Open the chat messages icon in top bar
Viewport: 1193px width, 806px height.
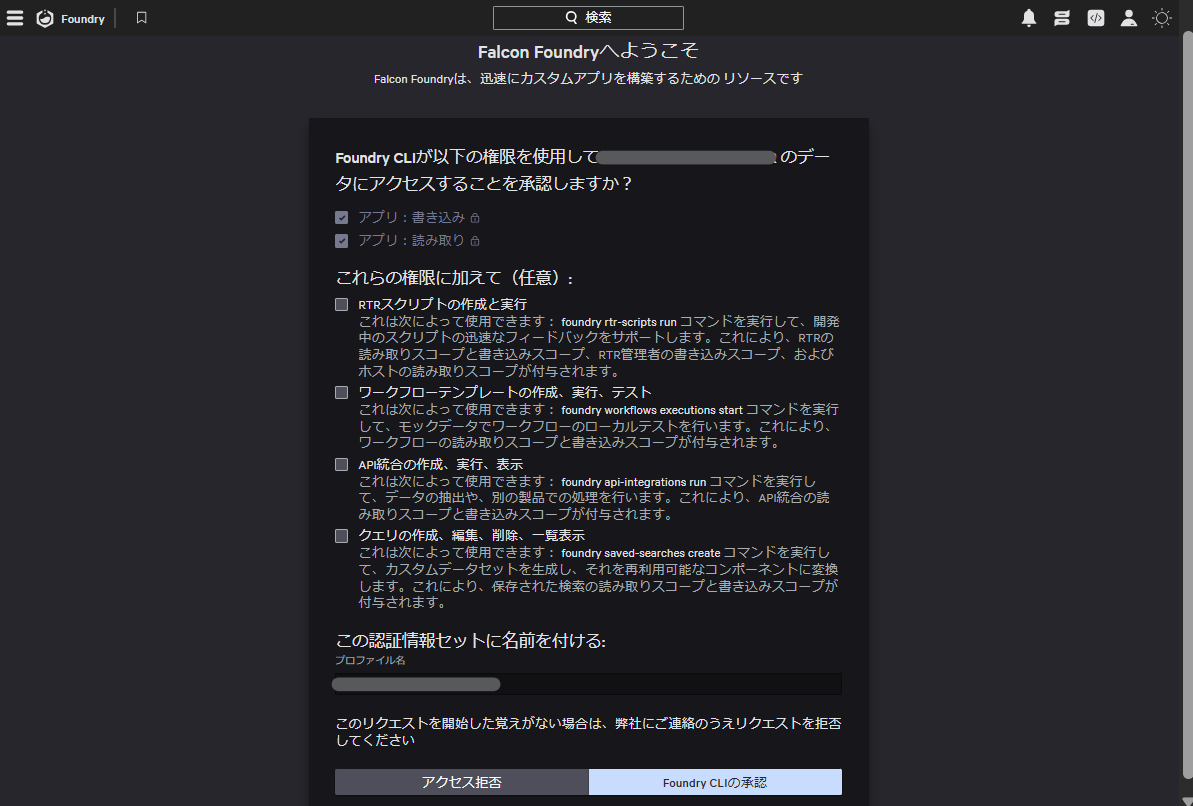point(1062,17)
